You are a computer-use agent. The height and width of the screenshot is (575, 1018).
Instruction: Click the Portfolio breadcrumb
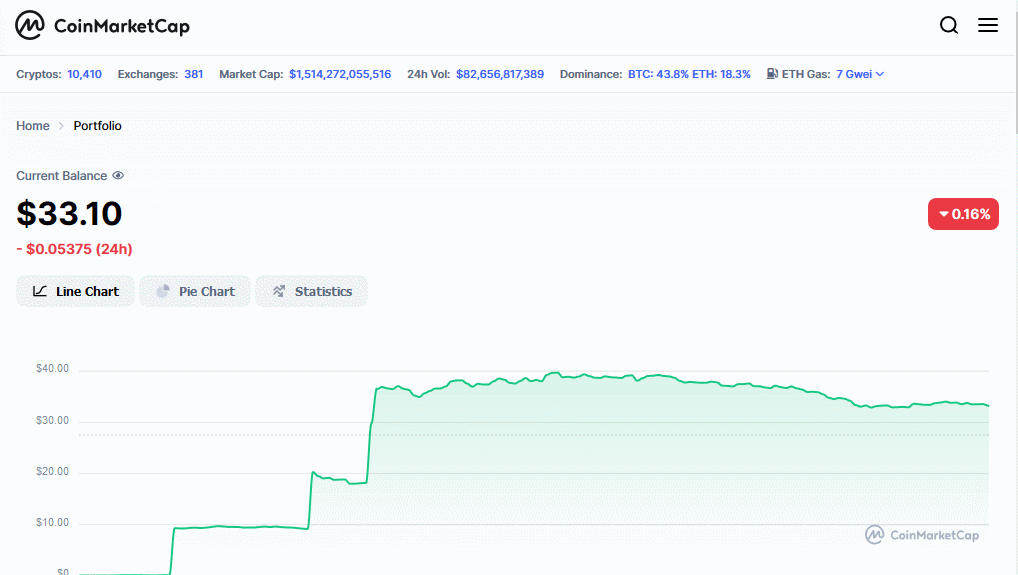97,126
